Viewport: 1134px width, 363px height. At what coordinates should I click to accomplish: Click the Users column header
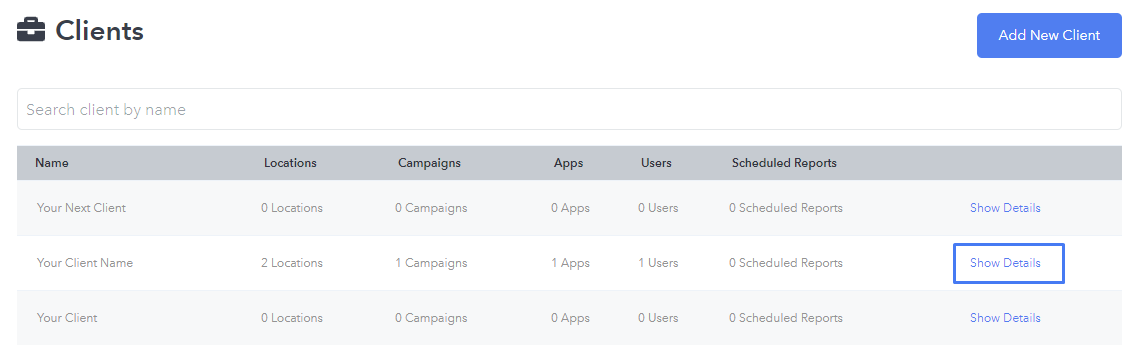tap(656, 163)
